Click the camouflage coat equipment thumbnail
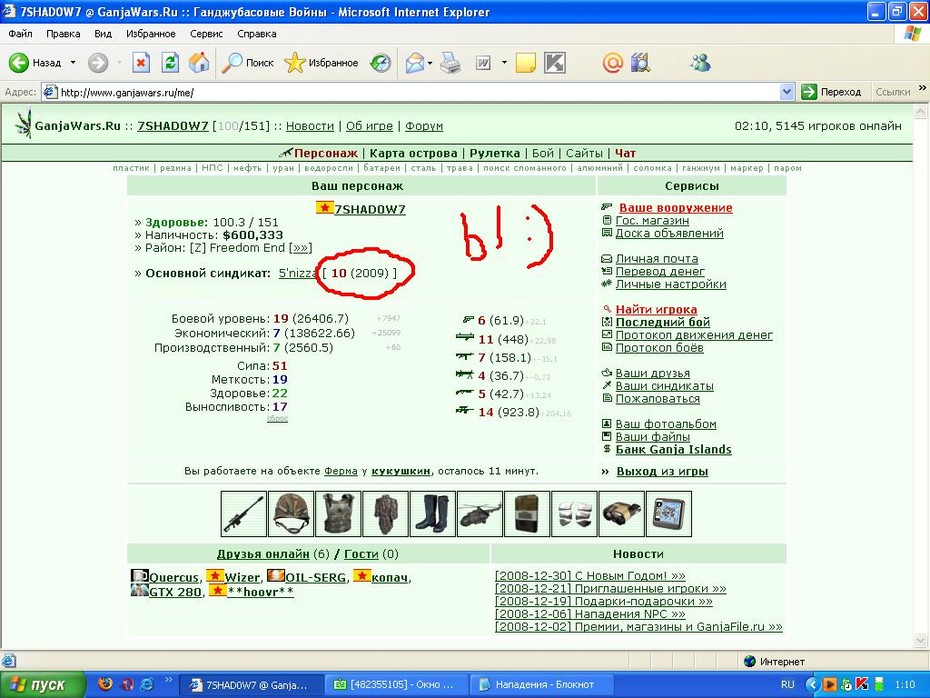 click(386, 514)
